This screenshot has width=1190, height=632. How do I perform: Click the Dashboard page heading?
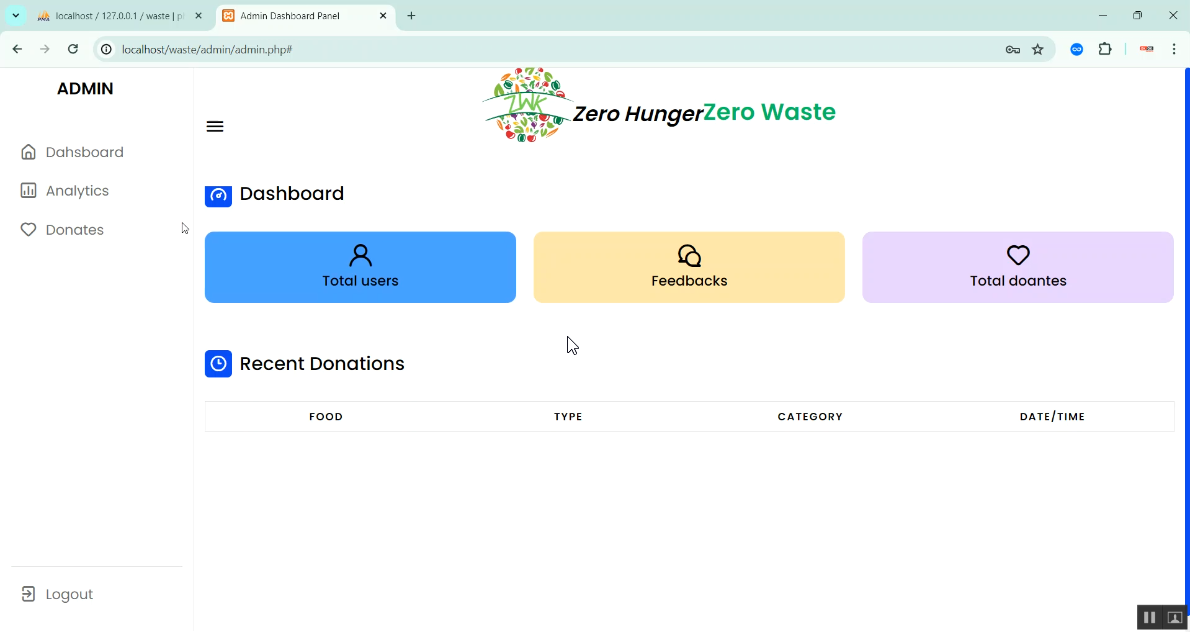291,193
